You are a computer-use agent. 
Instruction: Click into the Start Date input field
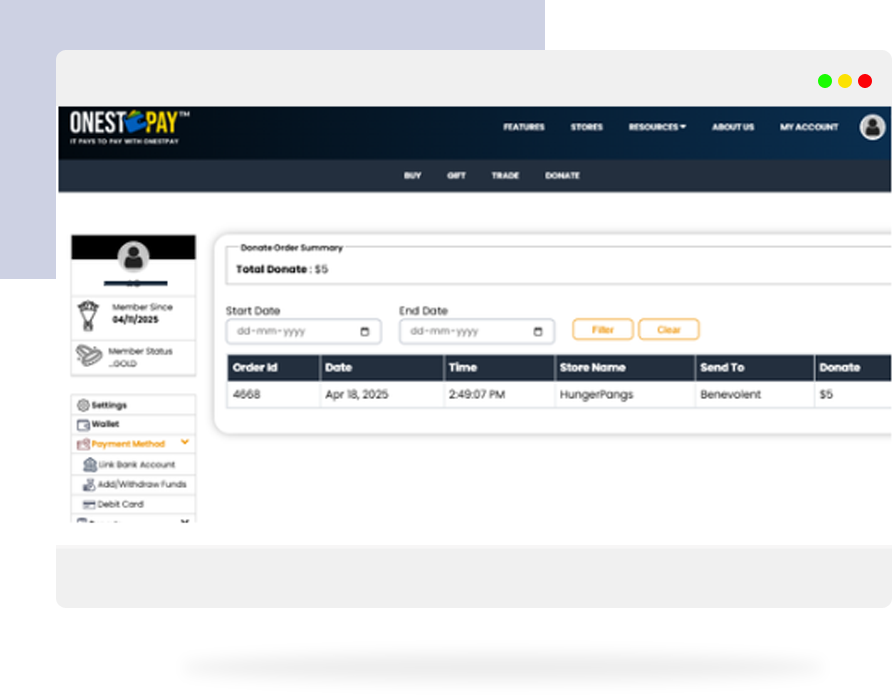(290, 332)
